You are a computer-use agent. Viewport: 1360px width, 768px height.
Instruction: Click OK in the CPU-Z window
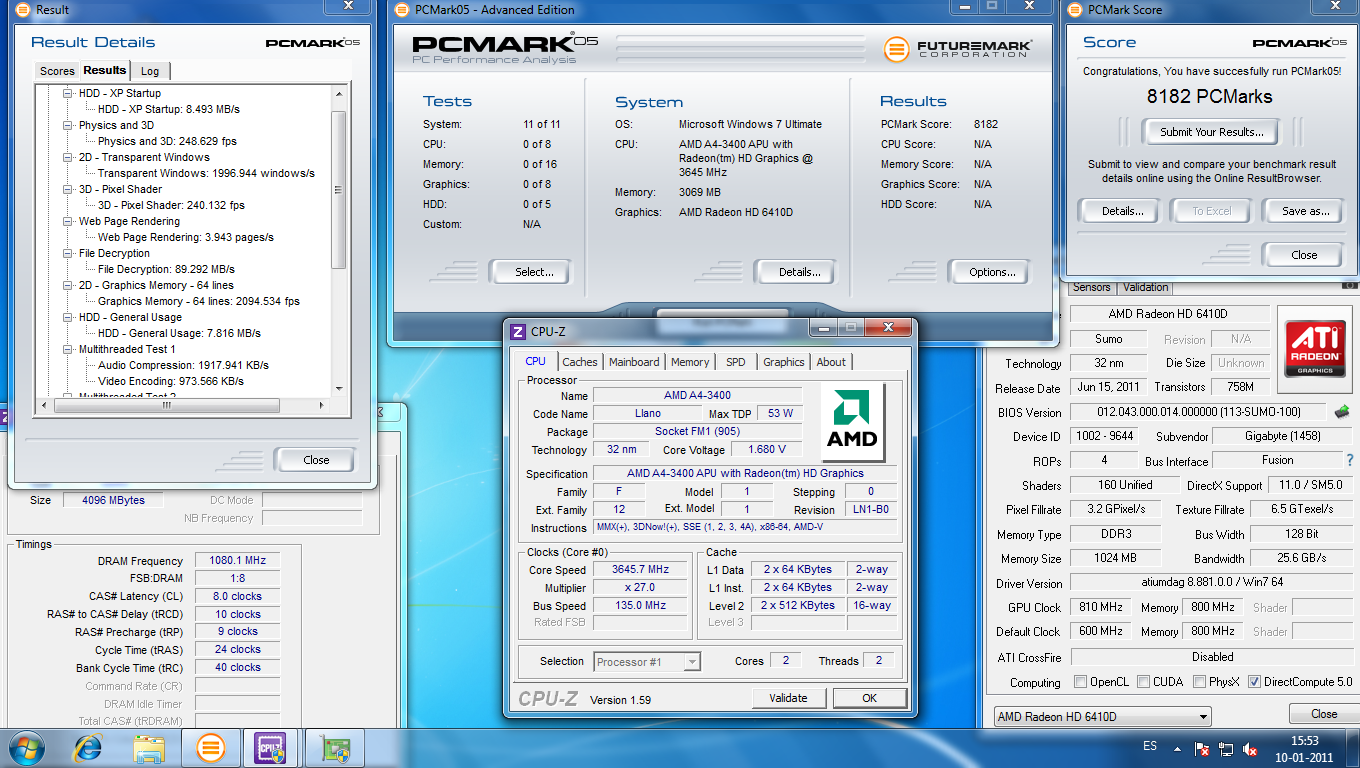(x=870, y=698)
